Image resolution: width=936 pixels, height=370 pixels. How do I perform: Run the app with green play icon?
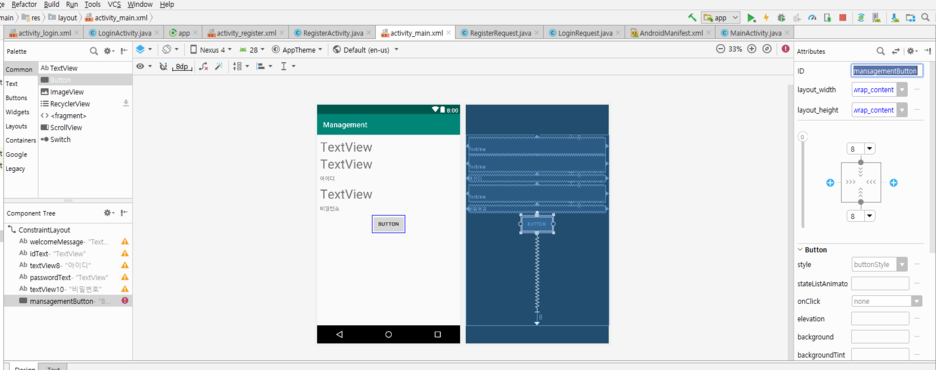[x=751, y=18]
